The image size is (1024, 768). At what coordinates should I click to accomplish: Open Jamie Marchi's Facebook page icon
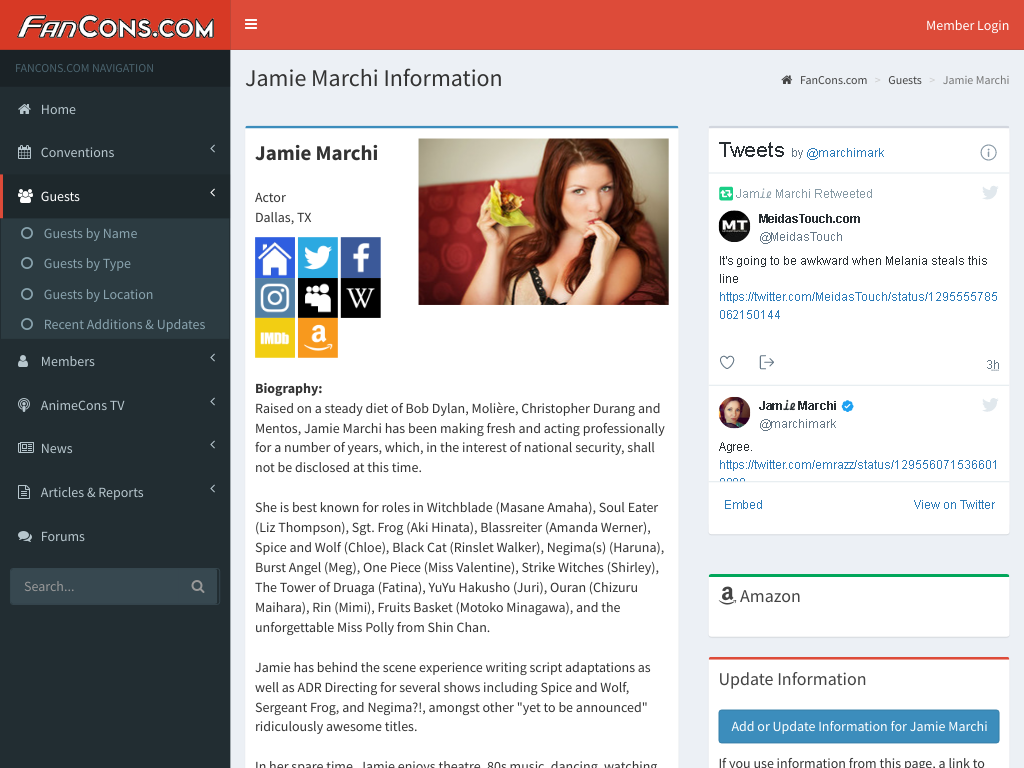[360, 257]
